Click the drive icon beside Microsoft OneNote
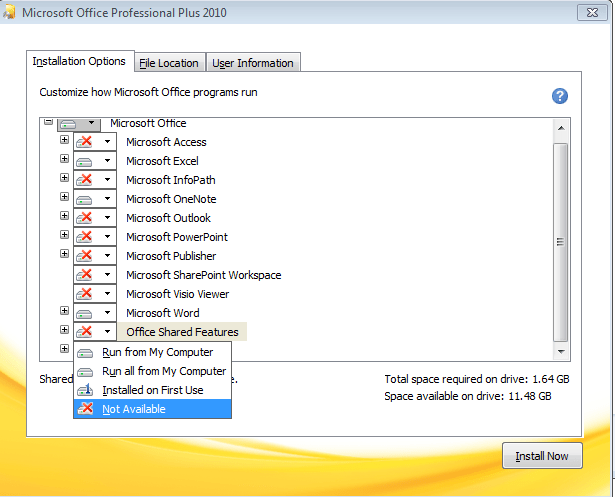 point(84,199)
